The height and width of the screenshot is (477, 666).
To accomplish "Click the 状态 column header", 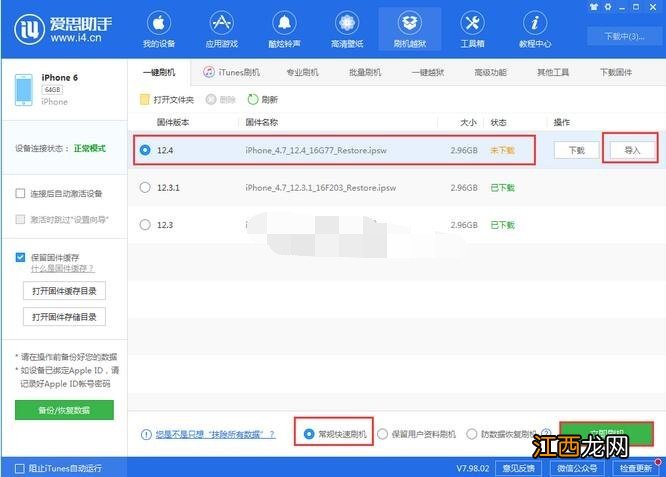I will (x=498, y=122).
